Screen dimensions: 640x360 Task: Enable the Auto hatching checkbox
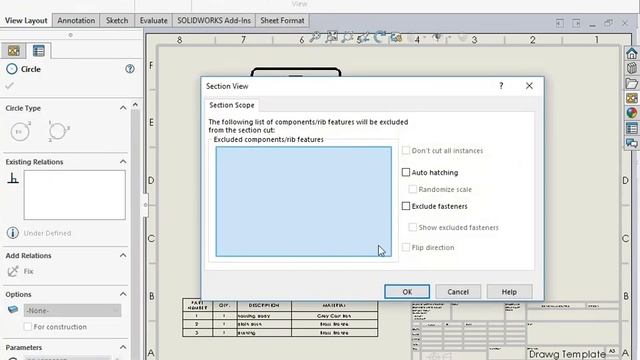pyautogui.click(x=406, y=172)
